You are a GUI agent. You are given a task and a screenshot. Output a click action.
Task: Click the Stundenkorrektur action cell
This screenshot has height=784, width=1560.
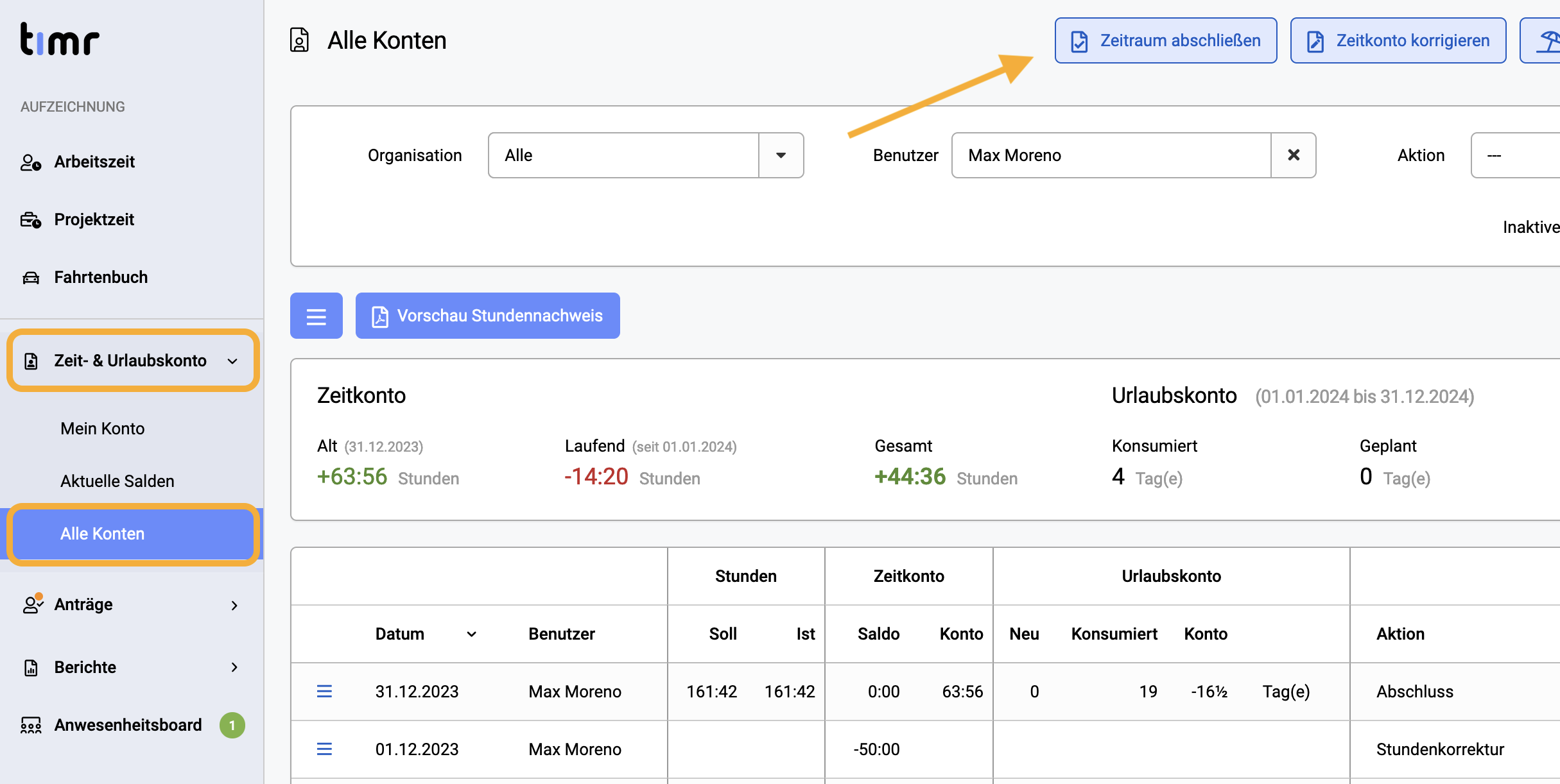pyautogui.click(x=1440, y=749)
